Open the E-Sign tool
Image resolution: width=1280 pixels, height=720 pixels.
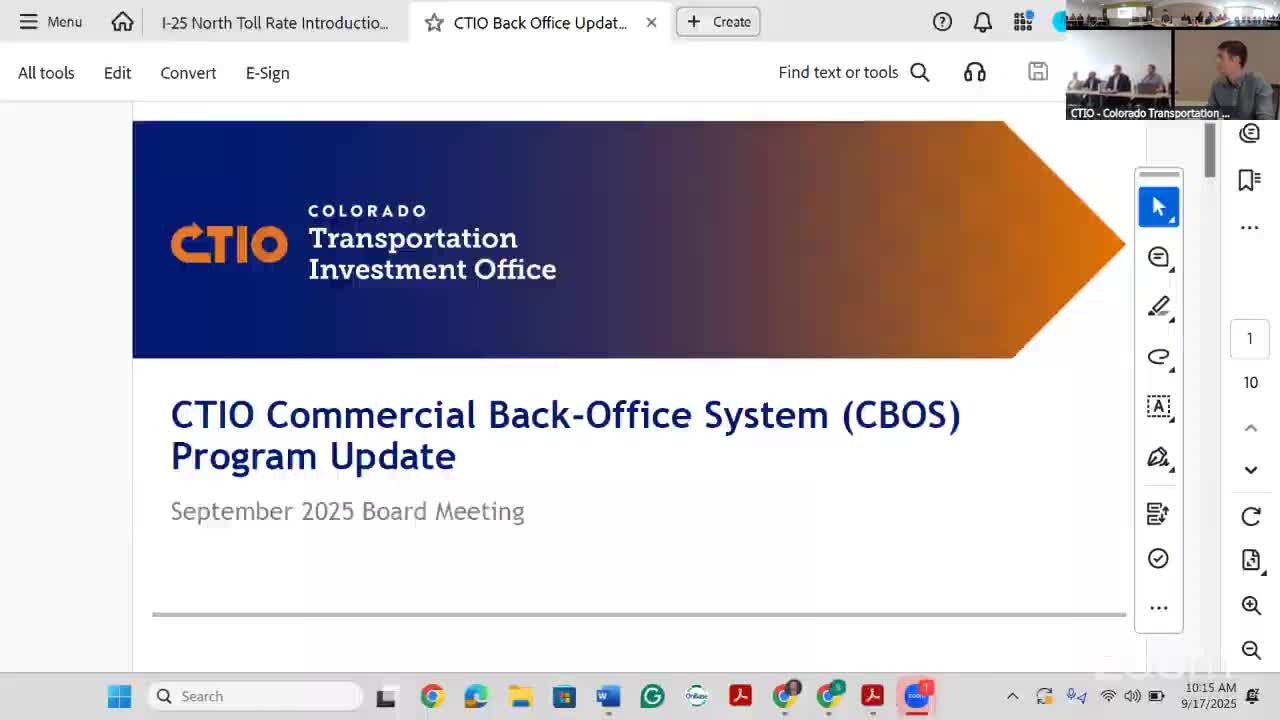point(267,73)
